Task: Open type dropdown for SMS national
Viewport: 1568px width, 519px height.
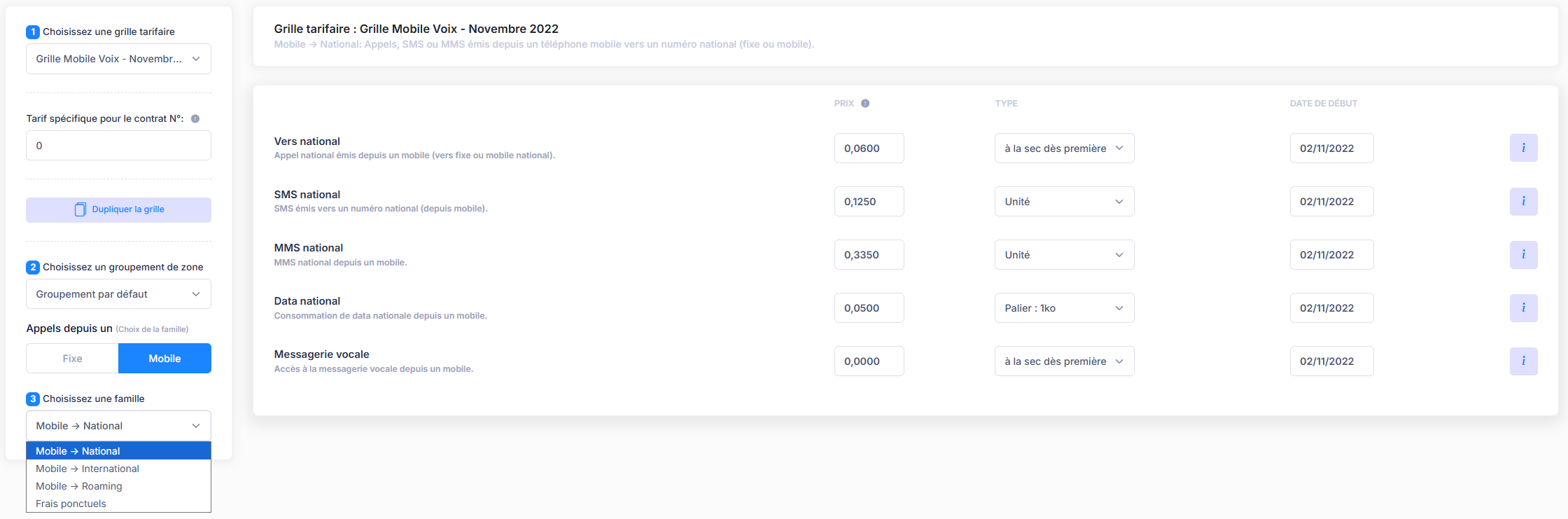Action: (1064, 202)
